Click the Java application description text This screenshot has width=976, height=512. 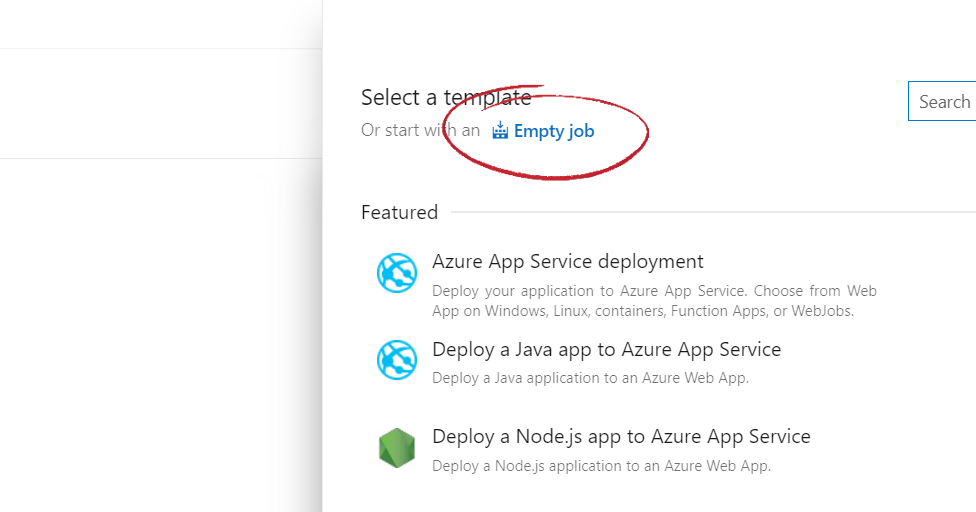coord(590,378)
